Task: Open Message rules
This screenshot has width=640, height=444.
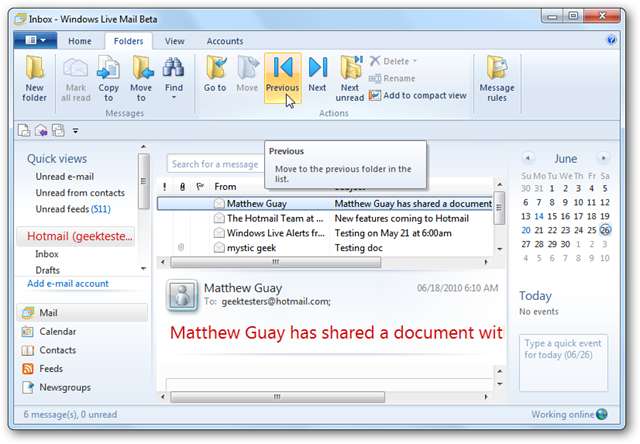Action: click(x=497, y=78)
